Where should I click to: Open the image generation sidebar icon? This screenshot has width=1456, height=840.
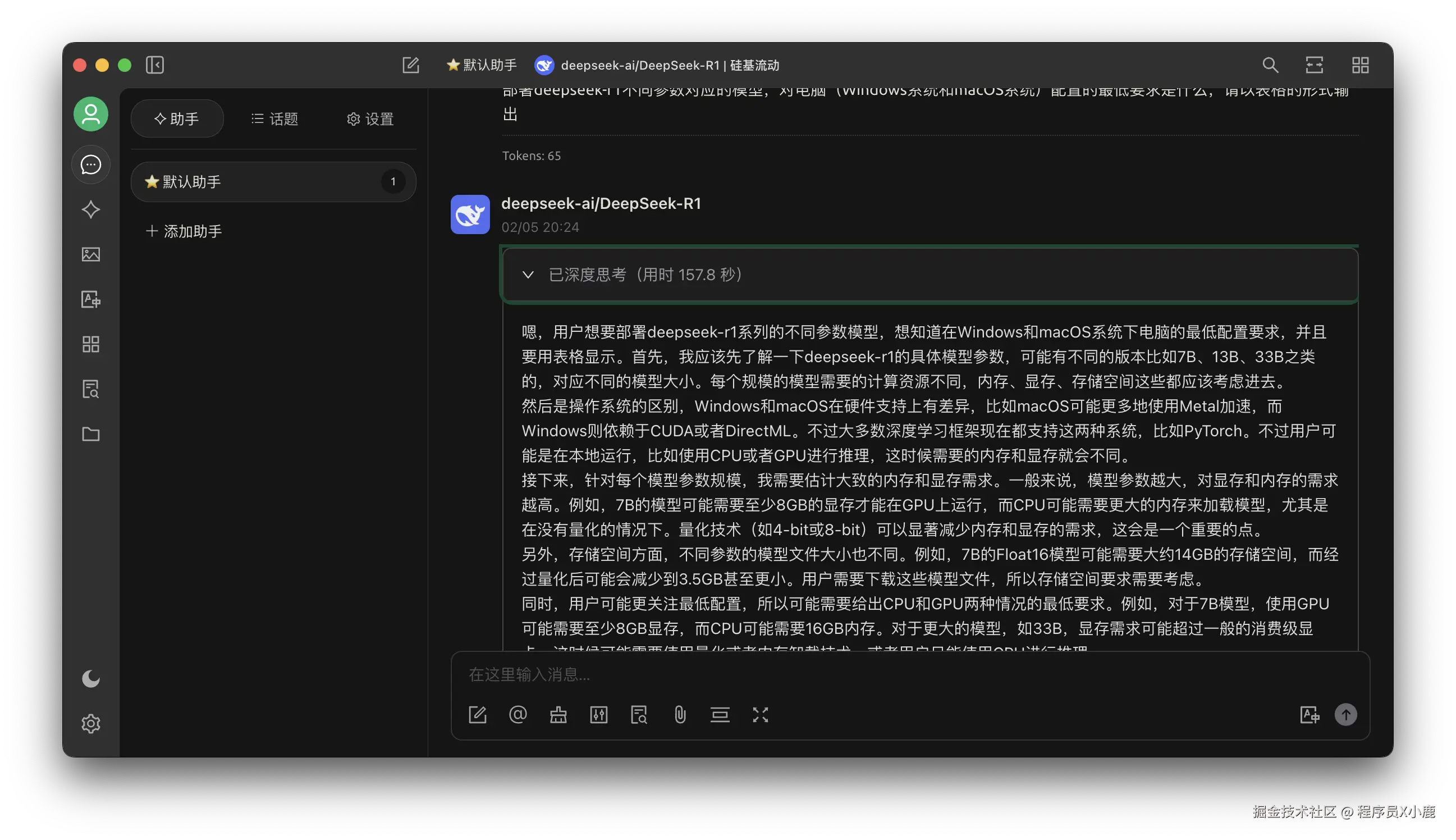point(90,254)
